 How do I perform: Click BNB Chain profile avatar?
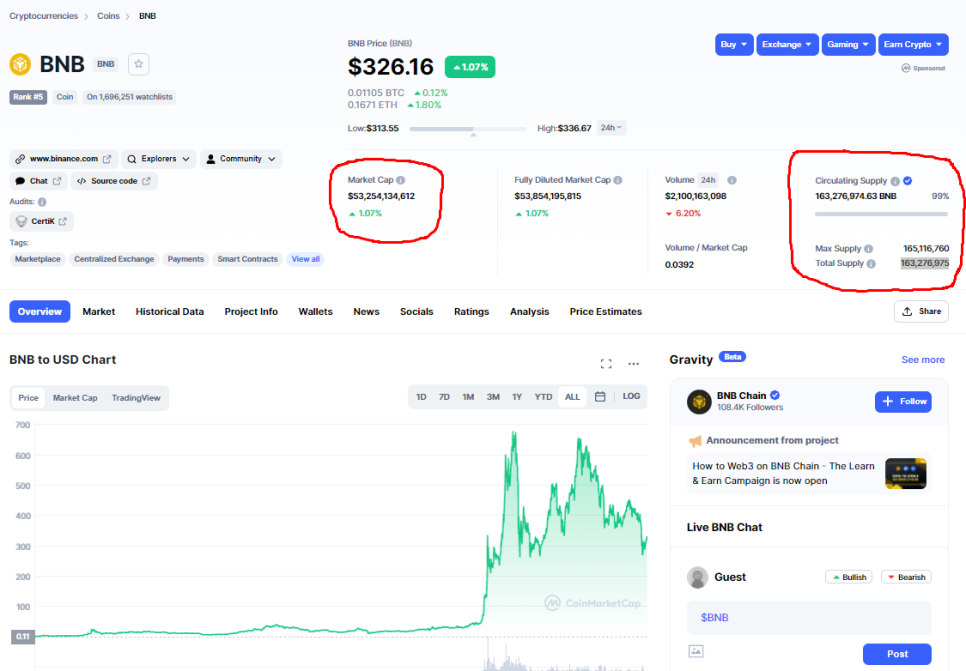699,402
